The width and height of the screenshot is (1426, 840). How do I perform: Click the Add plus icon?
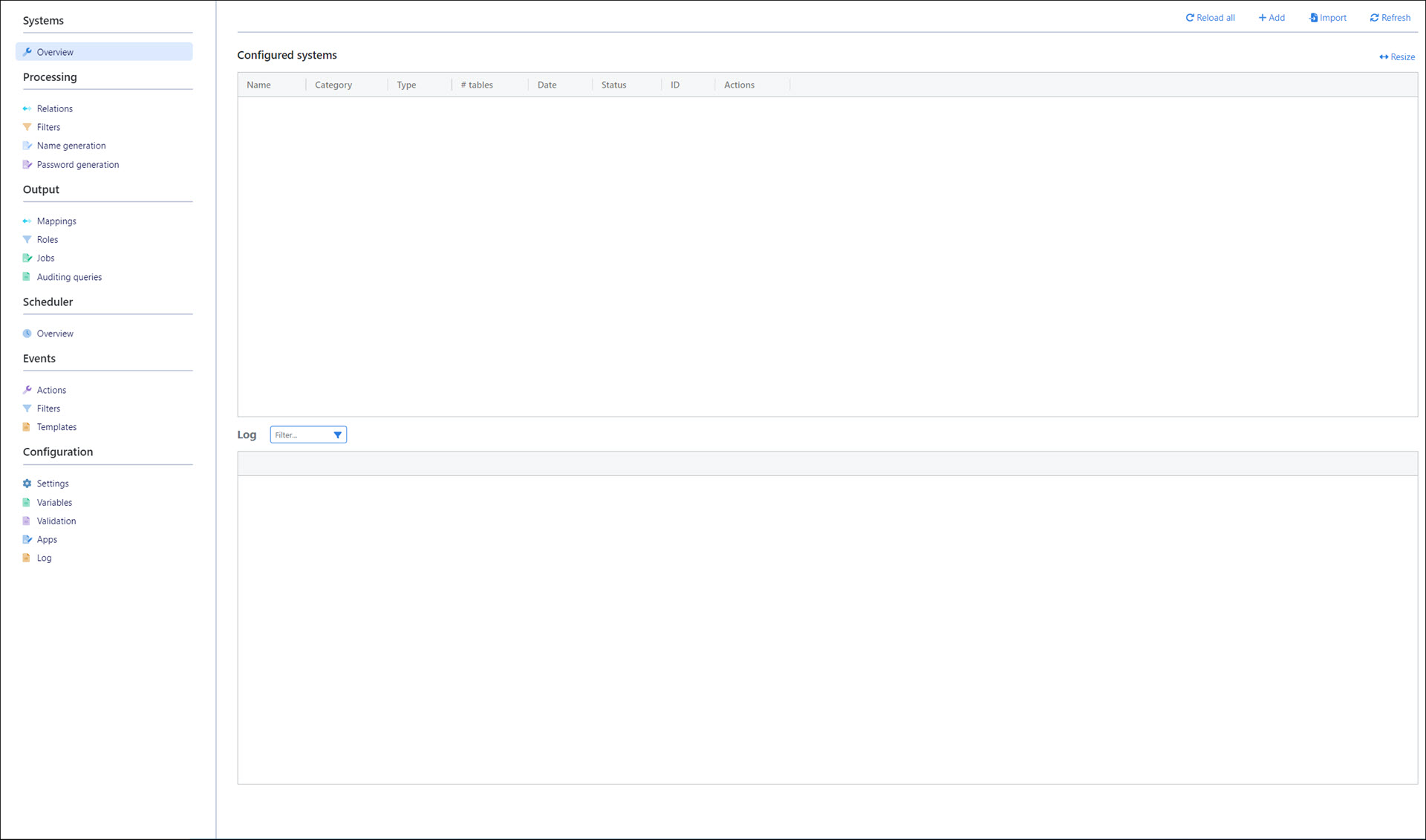pyautogui.click(x=1262, y=18)
